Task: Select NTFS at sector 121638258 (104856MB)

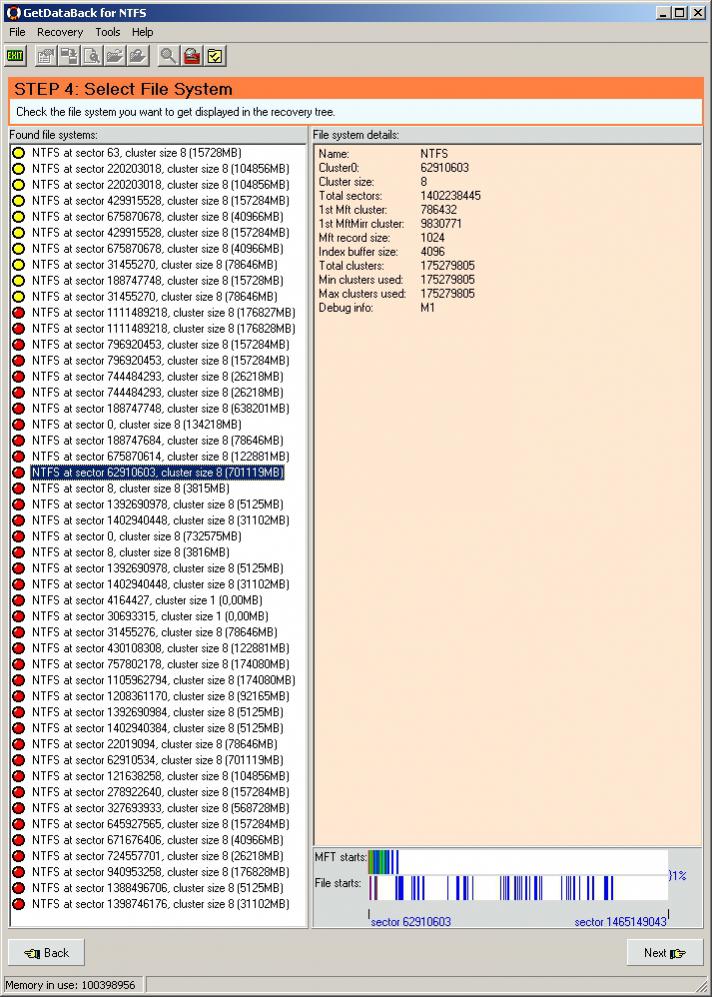Action: [160, 776]
